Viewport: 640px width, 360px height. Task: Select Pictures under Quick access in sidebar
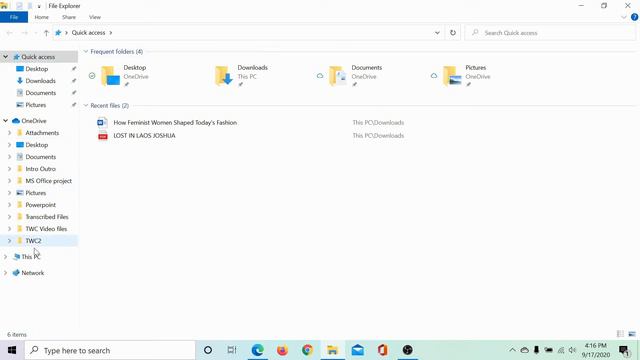point(36,105)
